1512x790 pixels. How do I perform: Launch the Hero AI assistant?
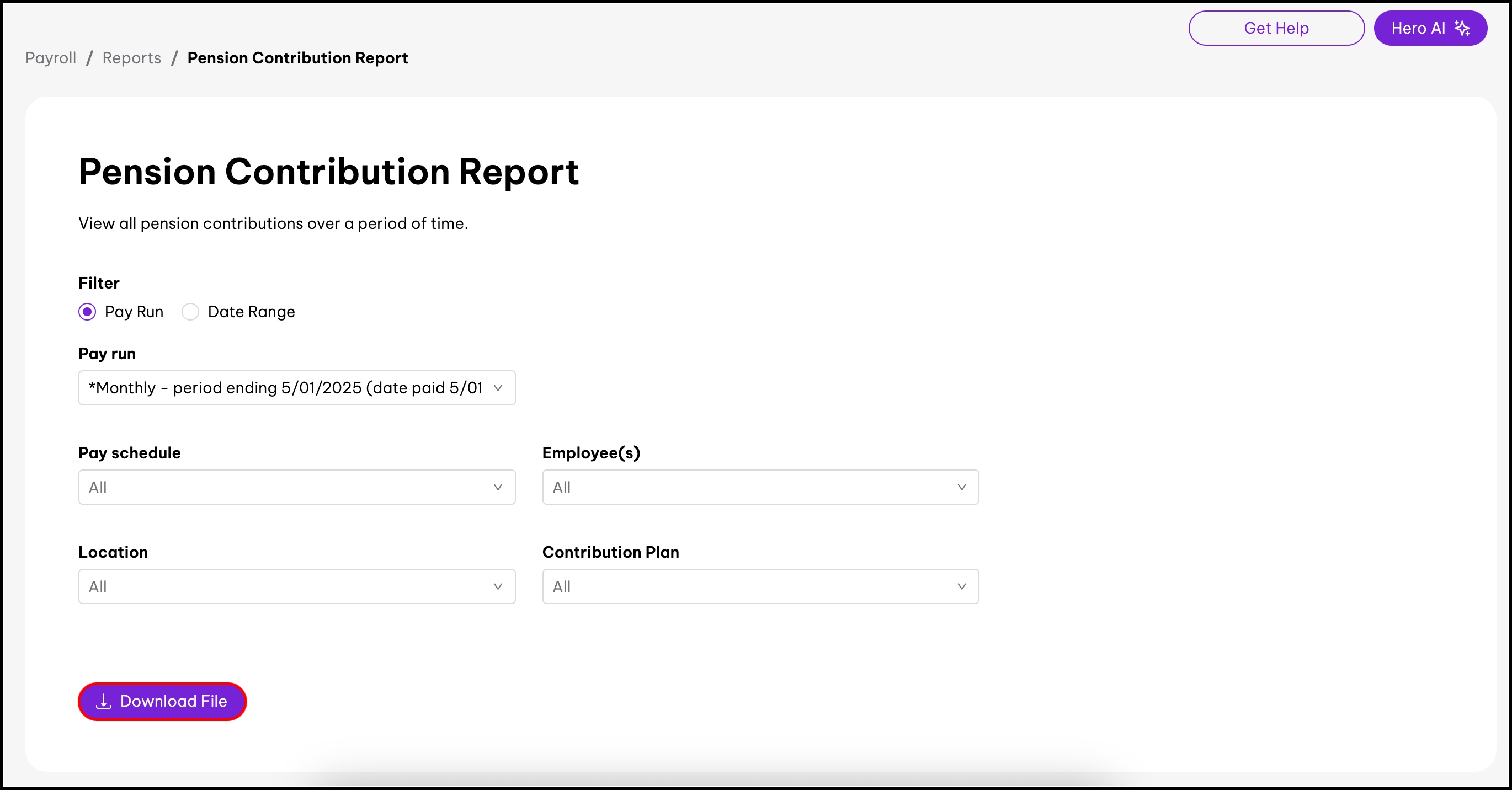tap(1419, 28)
